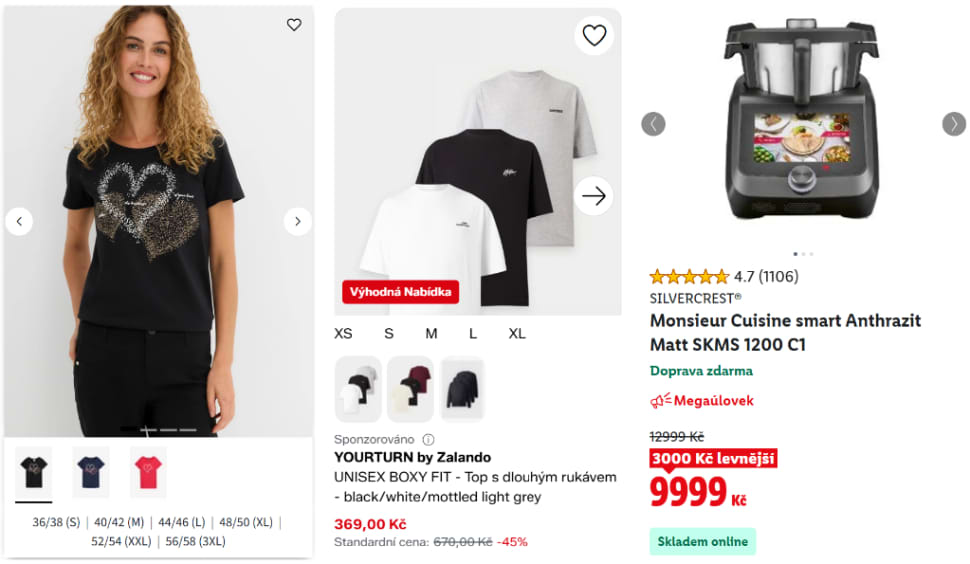Select red t-shirt color thumbnail
Viewport: 970px width, 564px height.
pyautogui.click(x=148, y=472)
